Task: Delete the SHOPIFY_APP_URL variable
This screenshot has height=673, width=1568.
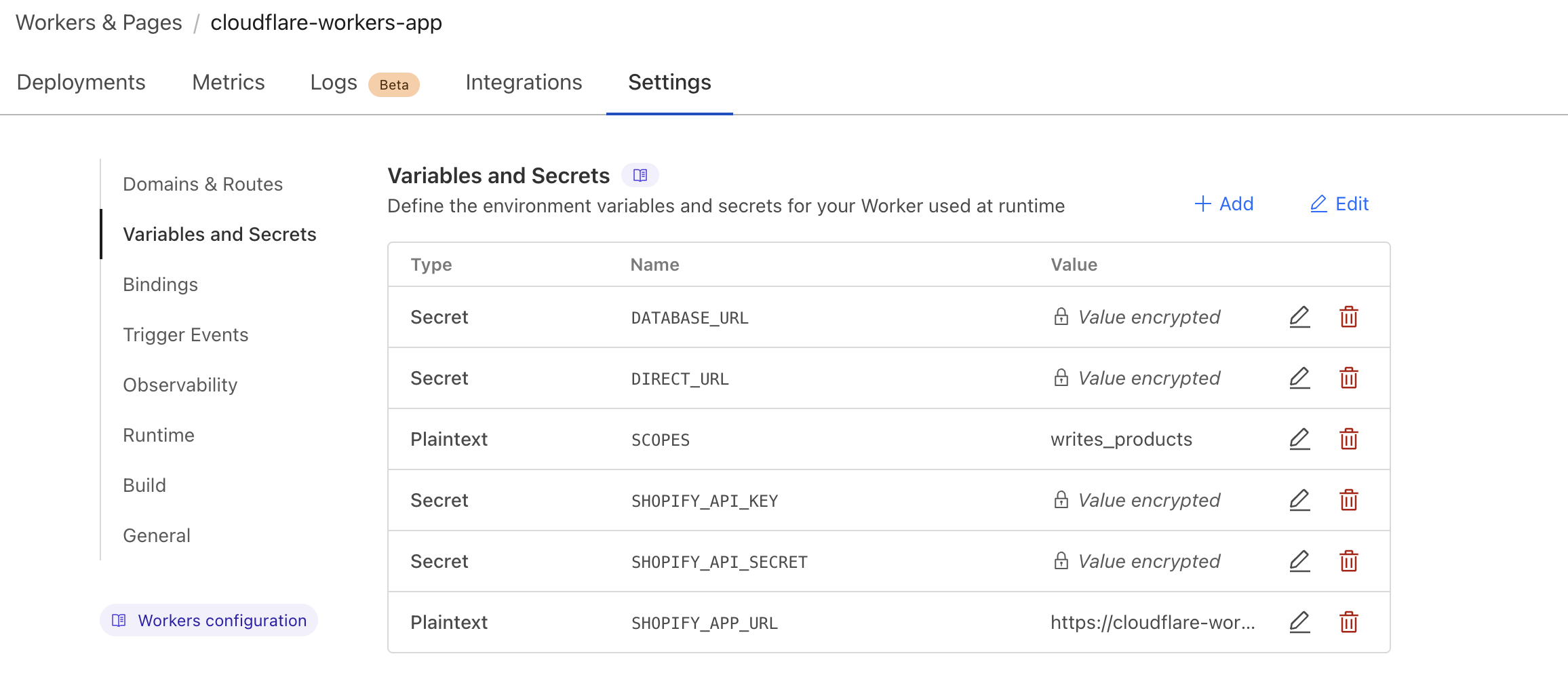Action: [x=1349, y=622]
